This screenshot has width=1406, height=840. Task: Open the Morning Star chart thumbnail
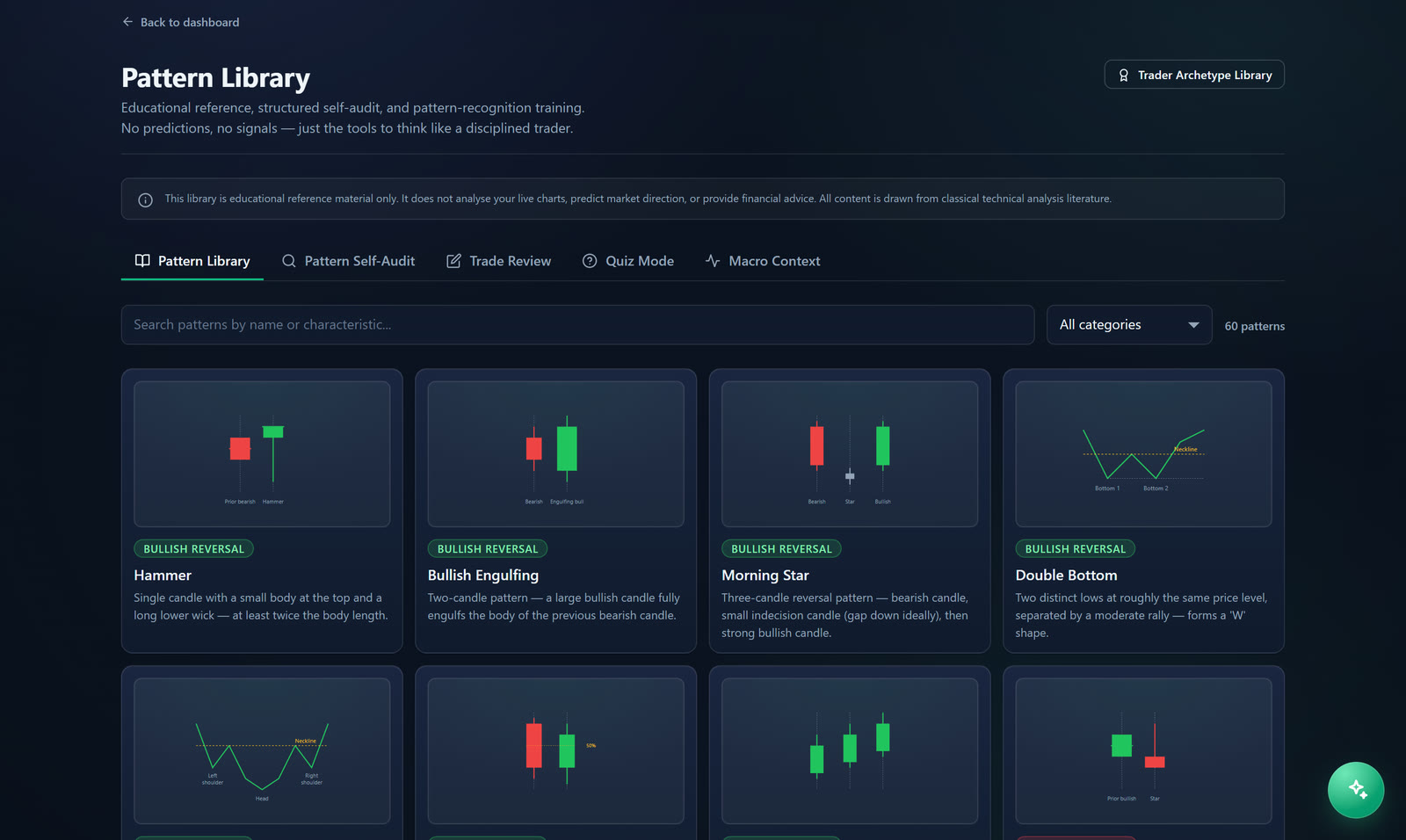(x=850, y=454)
